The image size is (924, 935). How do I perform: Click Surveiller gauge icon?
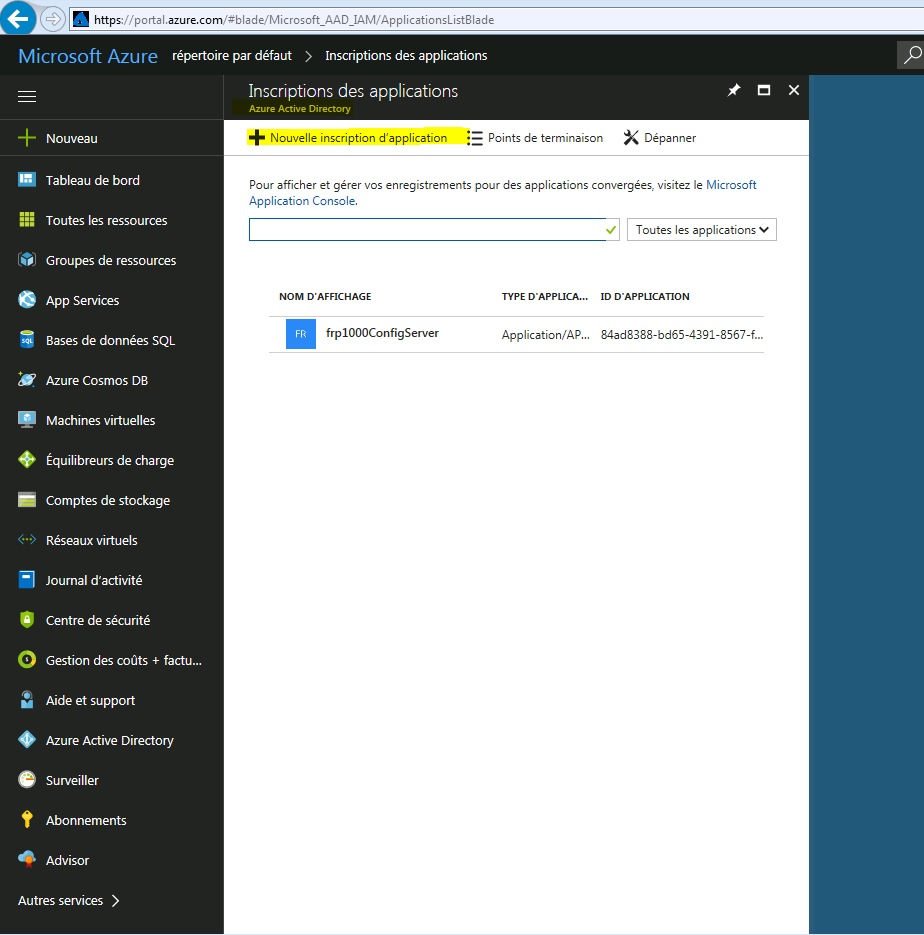click(27, 779)
